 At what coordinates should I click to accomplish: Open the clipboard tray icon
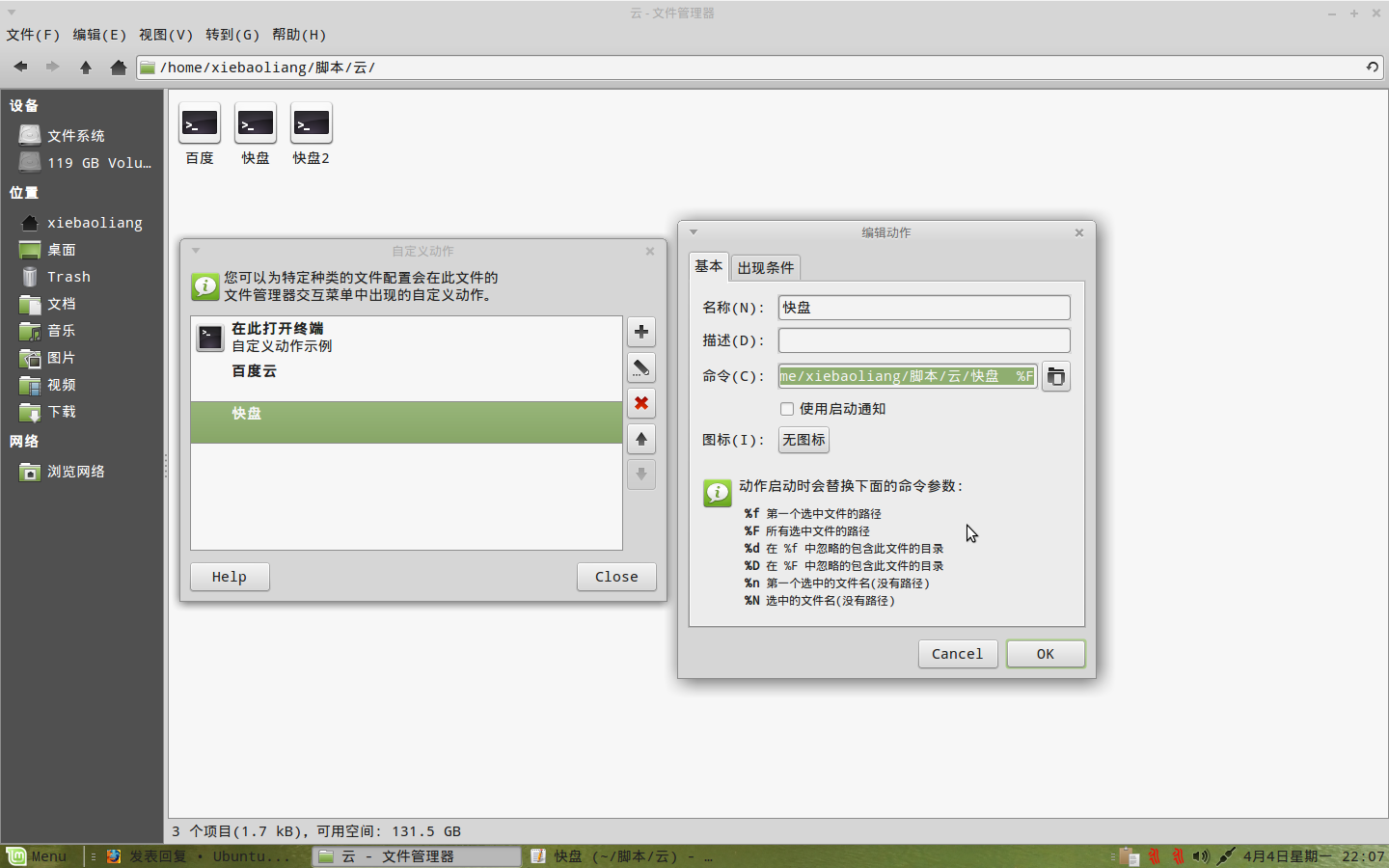click(1130, 856)
